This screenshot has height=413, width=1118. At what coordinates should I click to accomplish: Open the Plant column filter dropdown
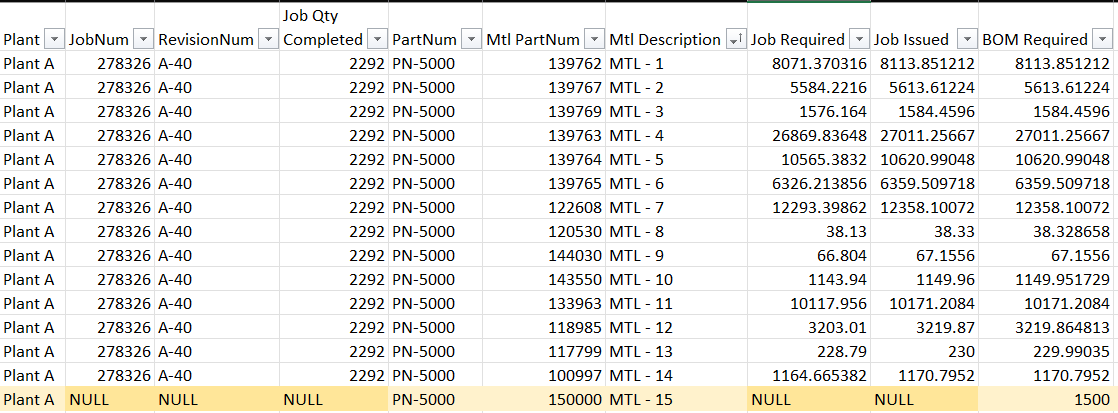(54, 40)
